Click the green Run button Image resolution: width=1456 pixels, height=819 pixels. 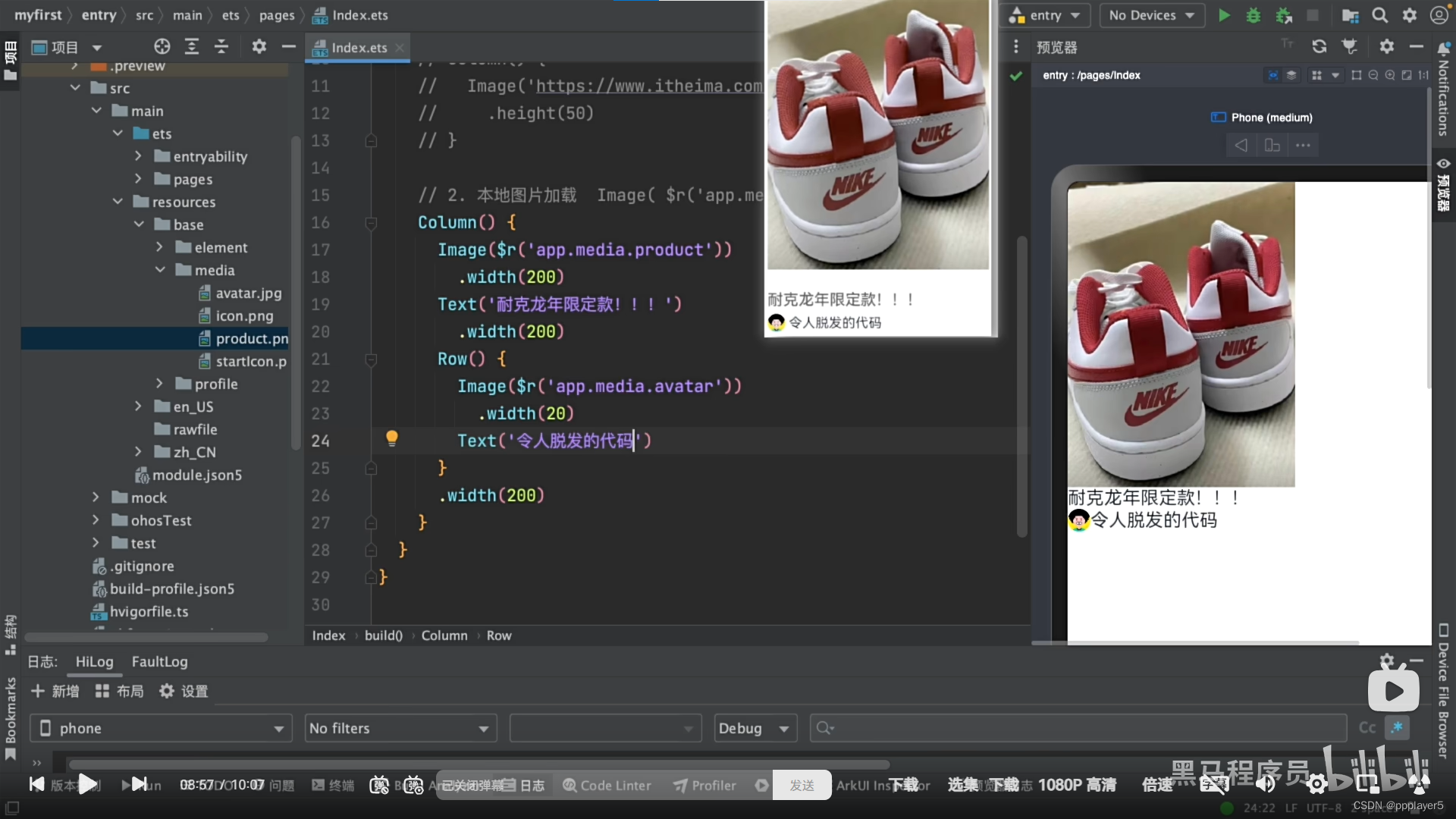[1224, 15]
